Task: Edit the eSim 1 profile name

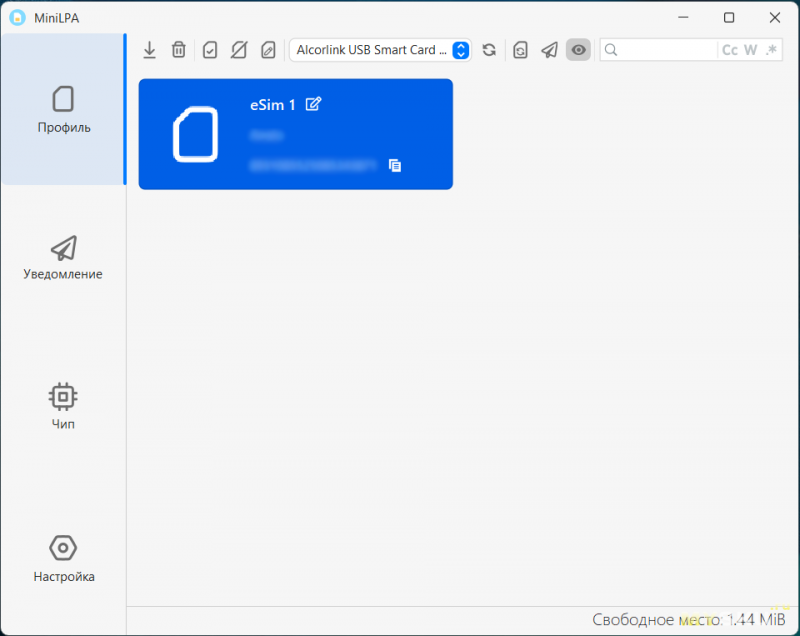Action: click(314, 104)
